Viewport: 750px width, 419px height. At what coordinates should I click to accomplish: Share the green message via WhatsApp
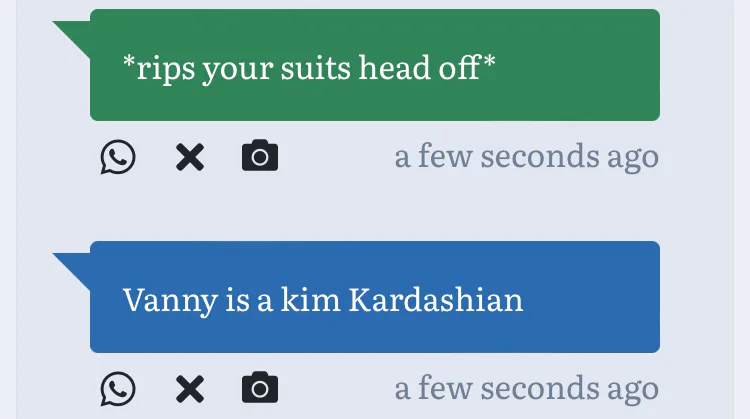pos(118,157)
